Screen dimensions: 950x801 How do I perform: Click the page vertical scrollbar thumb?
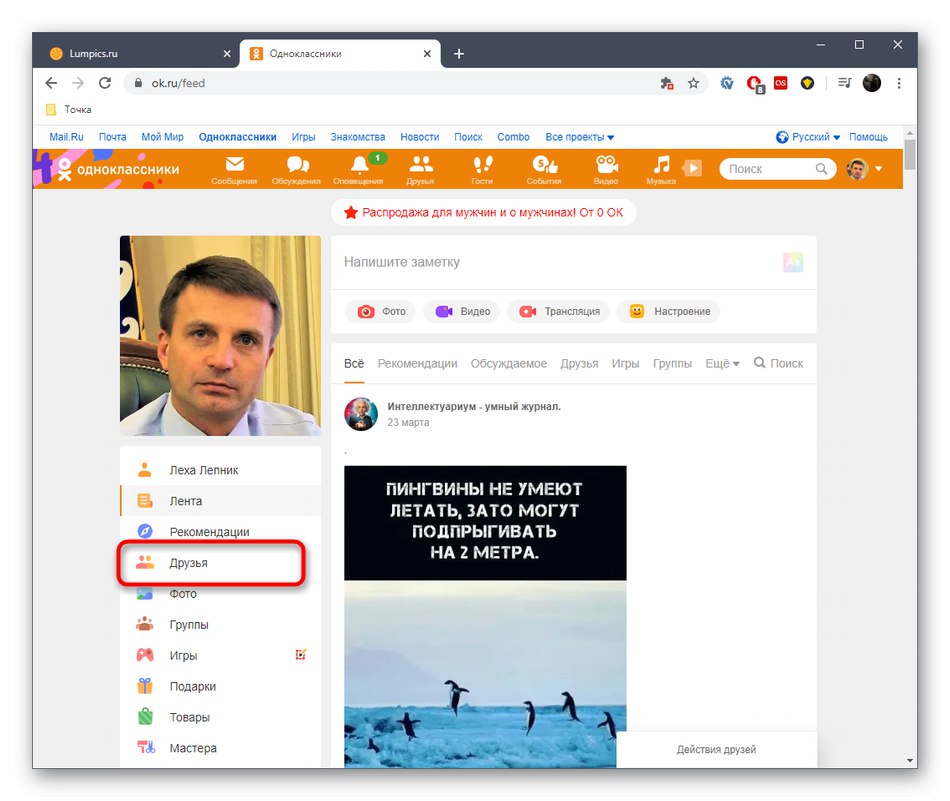tap(909, 155)
